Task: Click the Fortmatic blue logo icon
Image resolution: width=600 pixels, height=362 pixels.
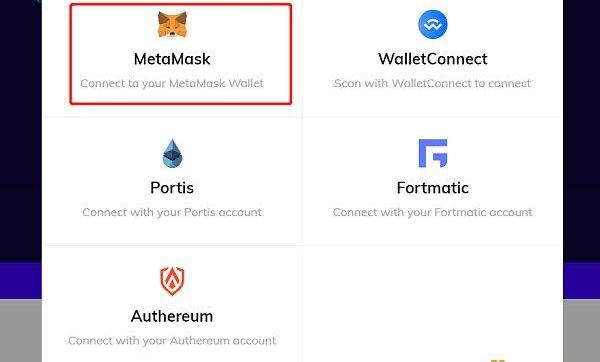Action: pyautogui.click(x=433, y=153)
